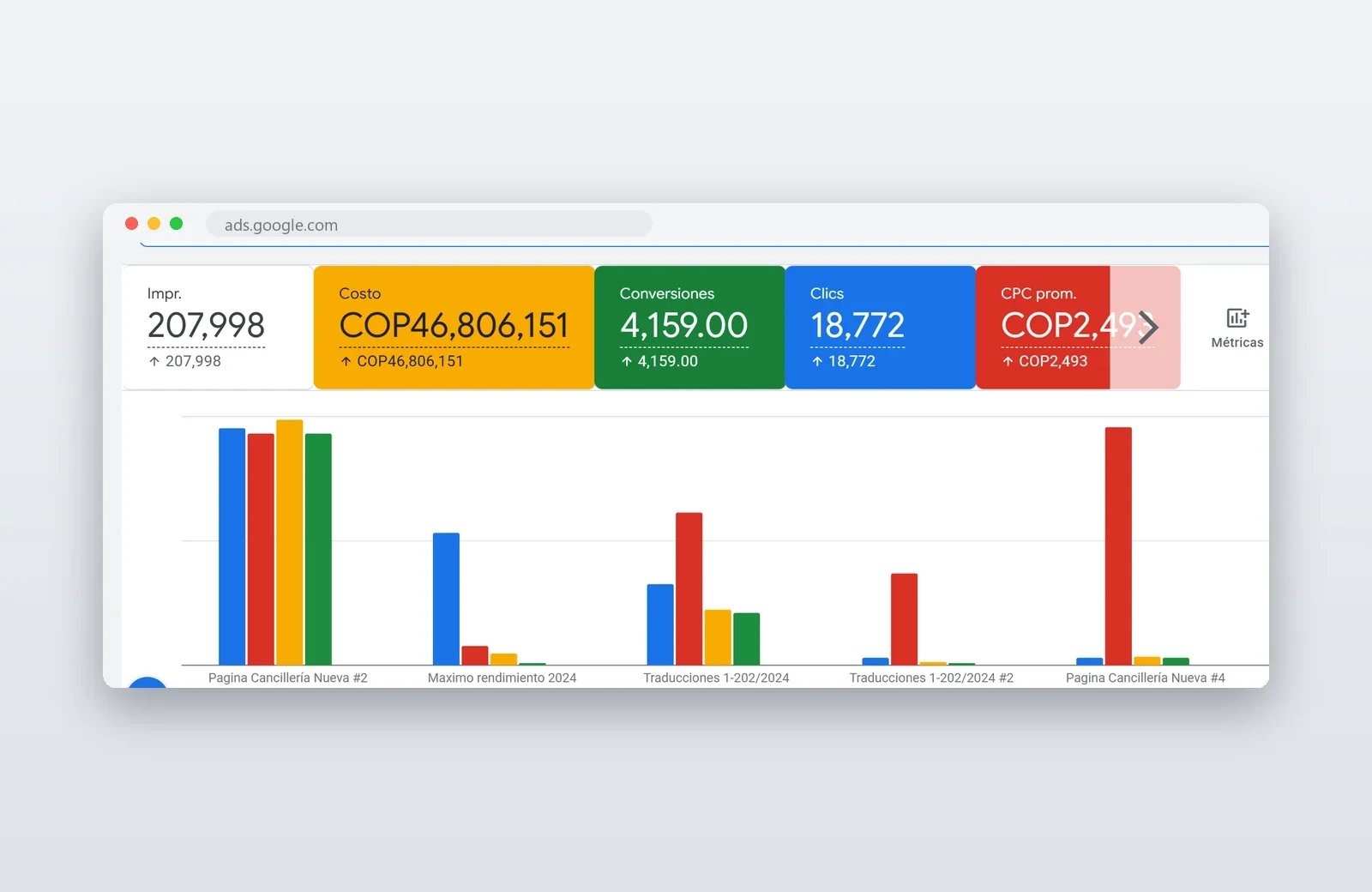Click the Maximo rendimiento 2024 label
The width and height of the screenshot is (1372, 892).
pos(502,678)
